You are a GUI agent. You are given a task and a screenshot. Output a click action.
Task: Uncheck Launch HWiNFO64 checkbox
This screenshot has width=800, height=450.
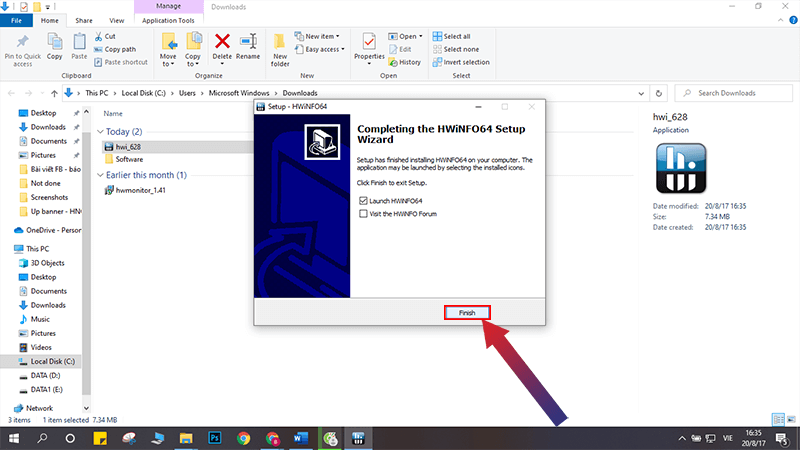(363, 201)
